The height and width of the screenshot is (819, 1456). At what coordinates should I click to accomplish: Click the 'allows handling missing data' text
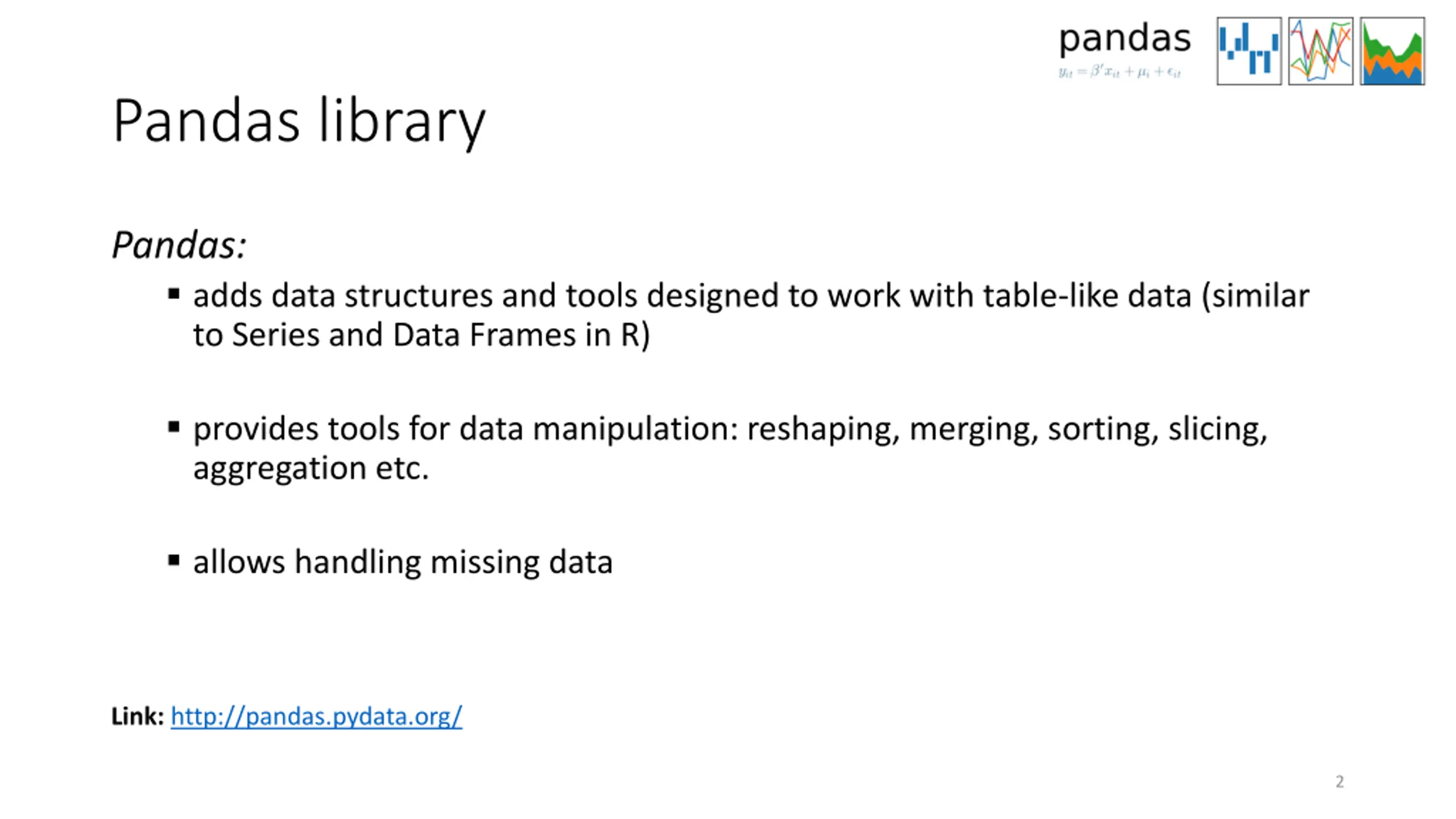[403, 562]
